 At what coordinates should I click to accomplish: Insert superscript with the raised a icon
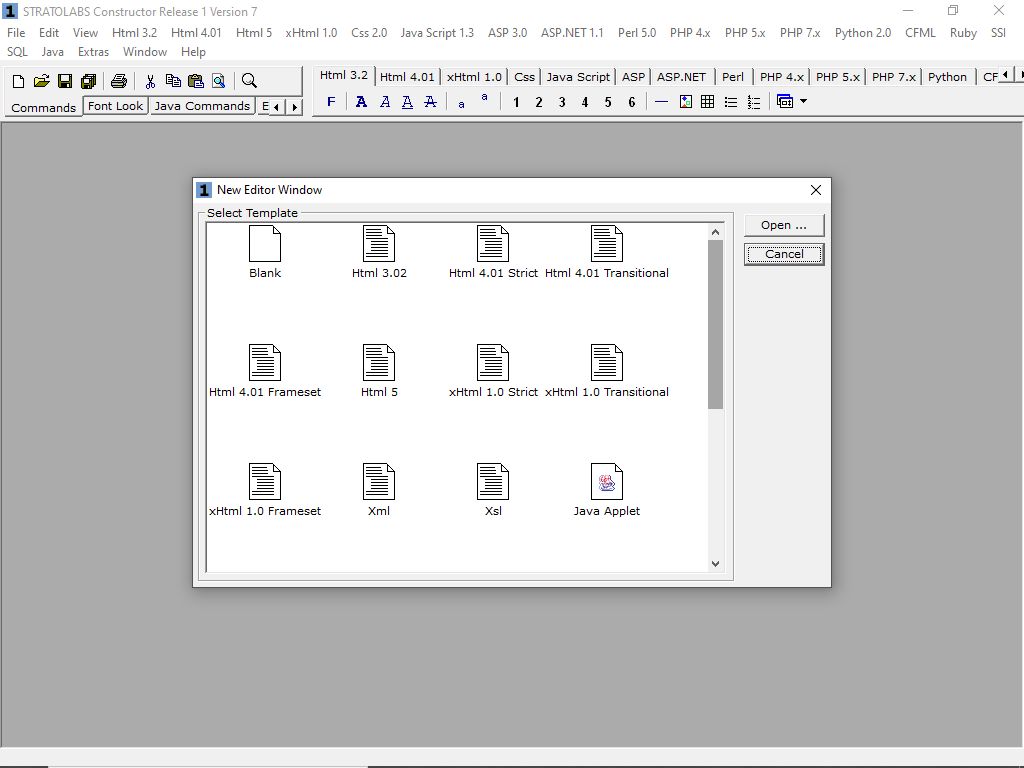pos(484,97)
